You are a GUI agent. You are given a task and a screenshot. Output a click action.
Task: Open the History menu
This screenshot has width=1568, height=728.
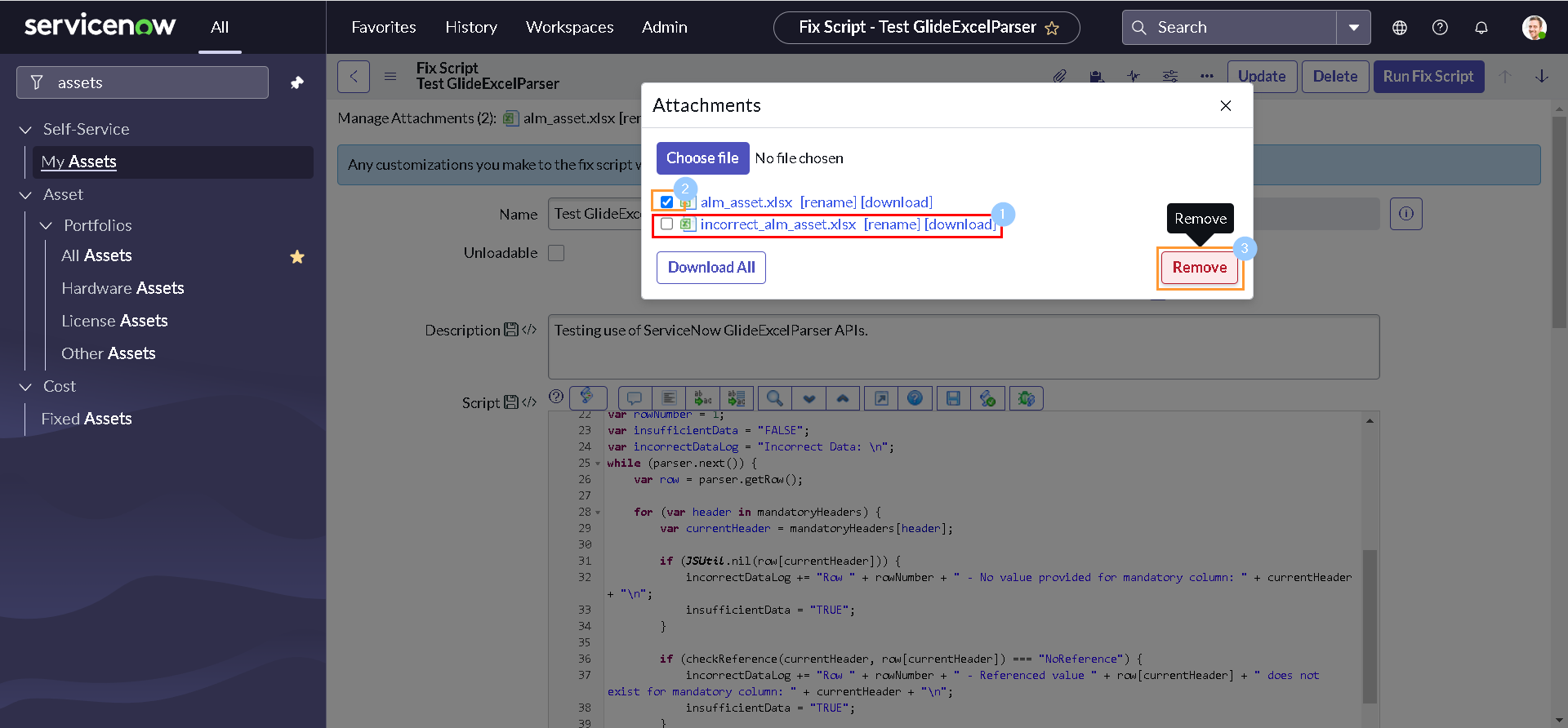pos(471,27)
